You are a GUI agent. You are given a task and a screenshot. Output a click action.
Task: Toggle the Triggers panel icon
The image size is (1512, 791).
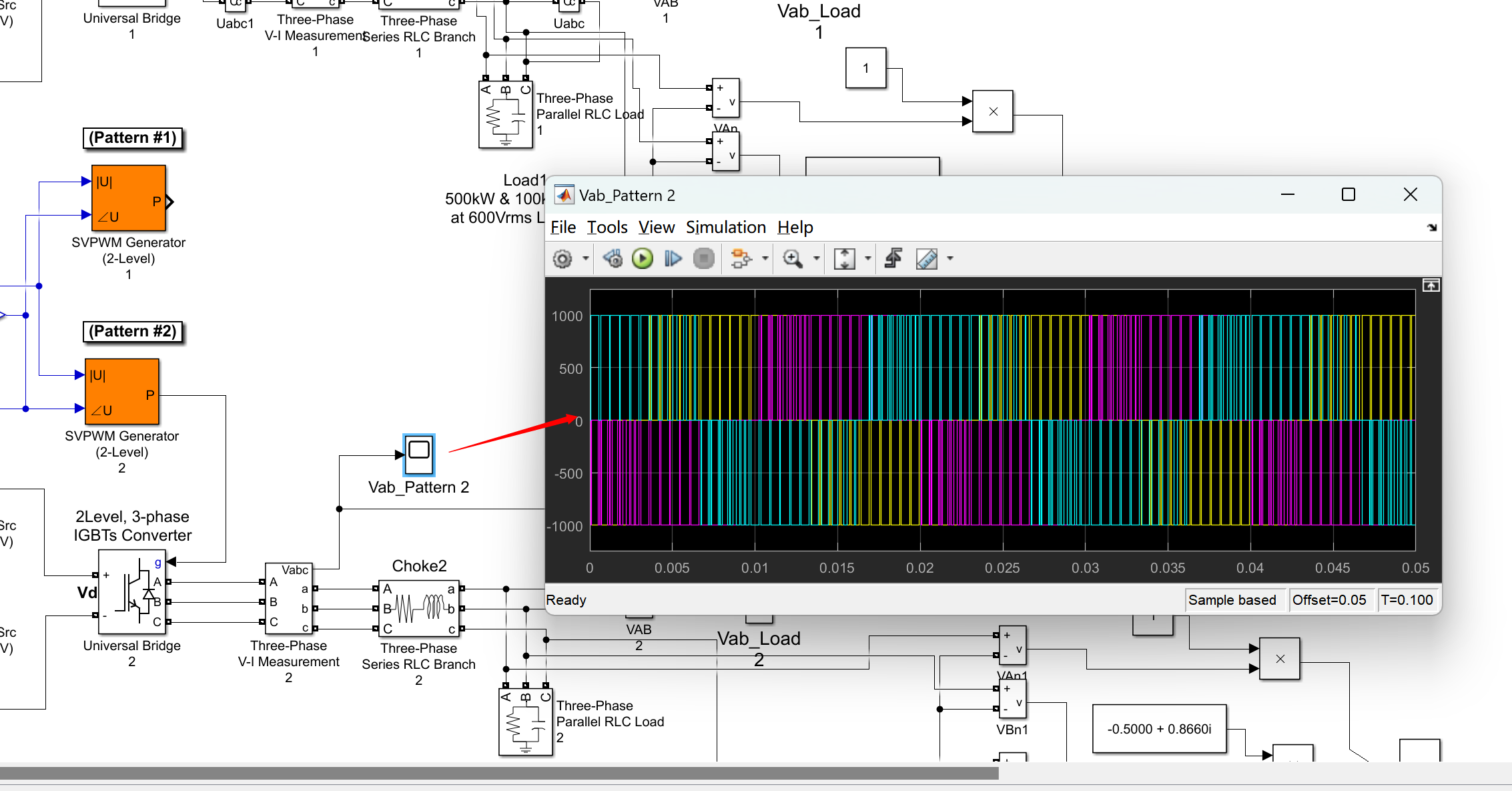click(x=893, y=259)
